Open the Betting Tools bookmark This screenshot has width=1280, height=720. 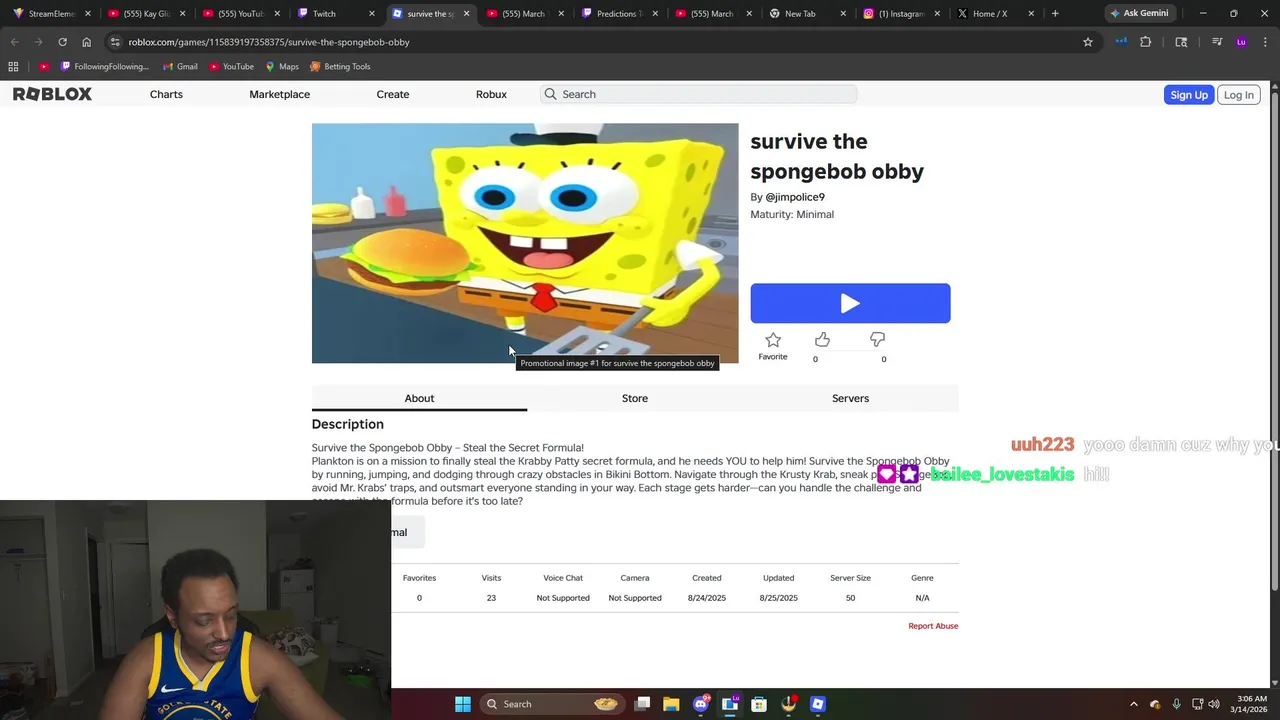click(340, 66)
